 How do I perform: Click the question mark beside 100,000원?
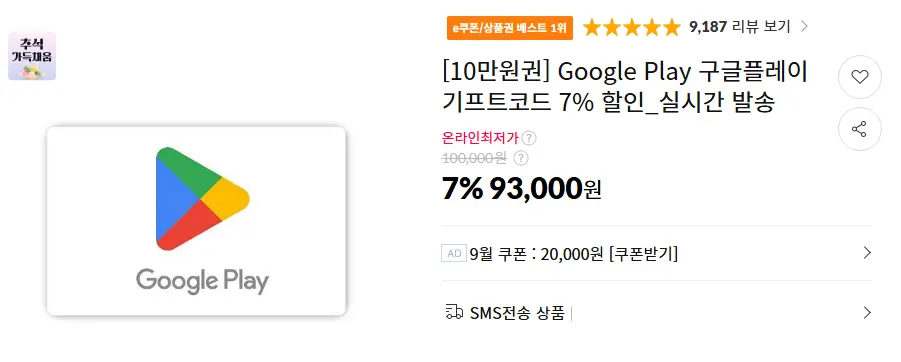coord(521,158)
